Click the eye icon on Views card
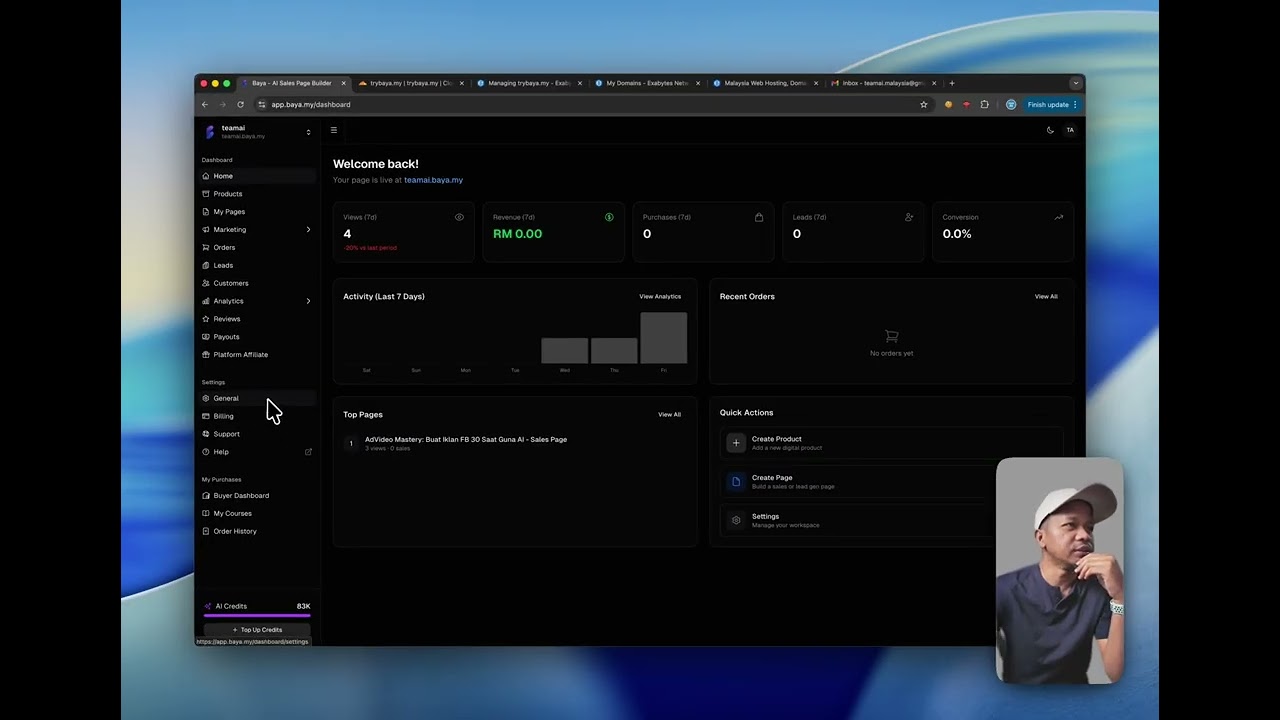The height and width of the screenshot is (720, 1280). pos(460,217)
